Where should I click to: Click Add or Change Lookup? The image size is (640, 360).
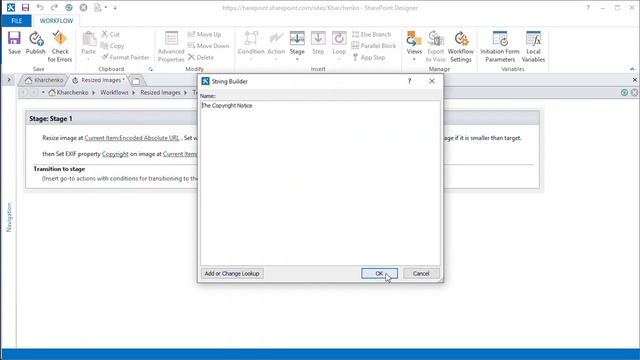point(232,273)
